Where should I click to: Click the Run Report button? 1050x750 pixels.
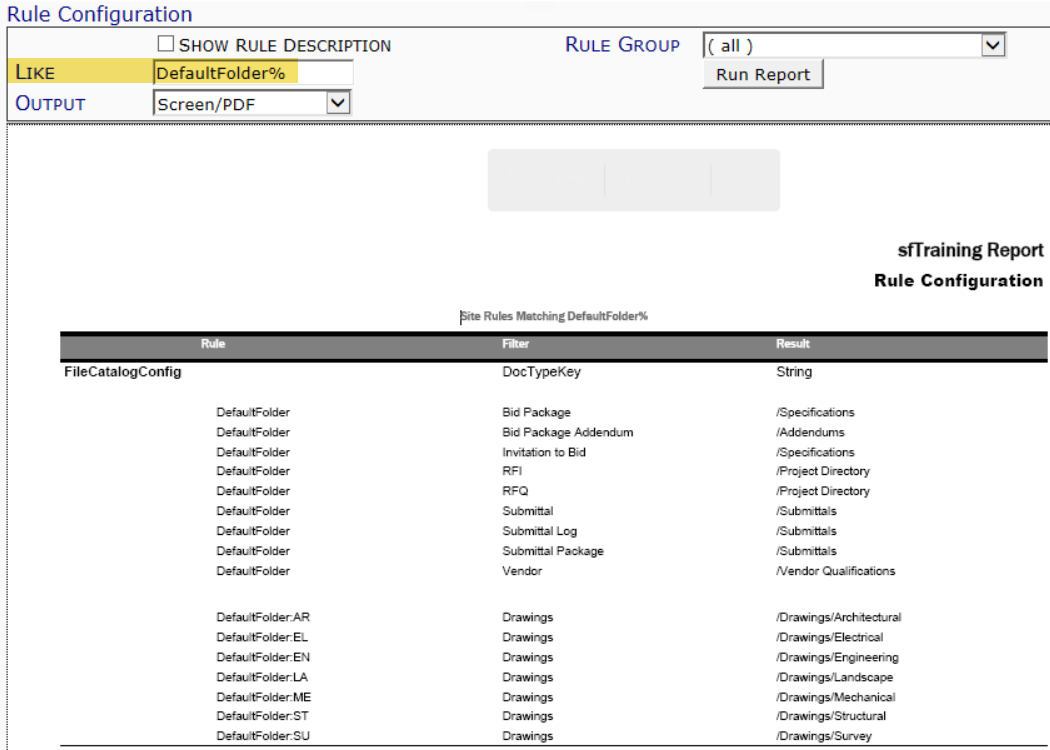pyautogui.click(x=763, y=74)
